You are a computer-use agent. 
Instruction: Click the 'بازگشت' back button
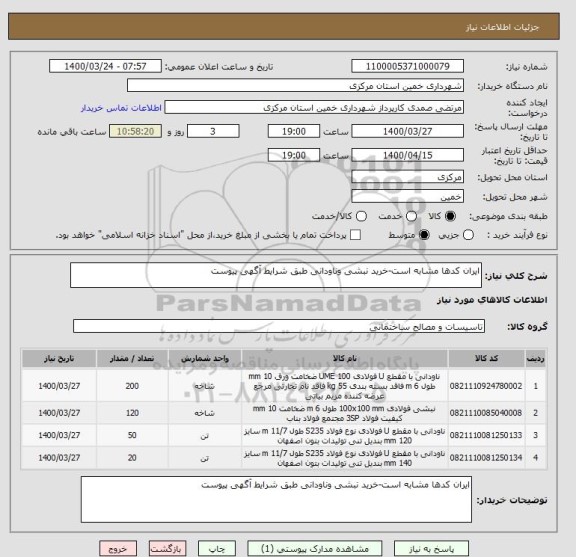[168, 549]
